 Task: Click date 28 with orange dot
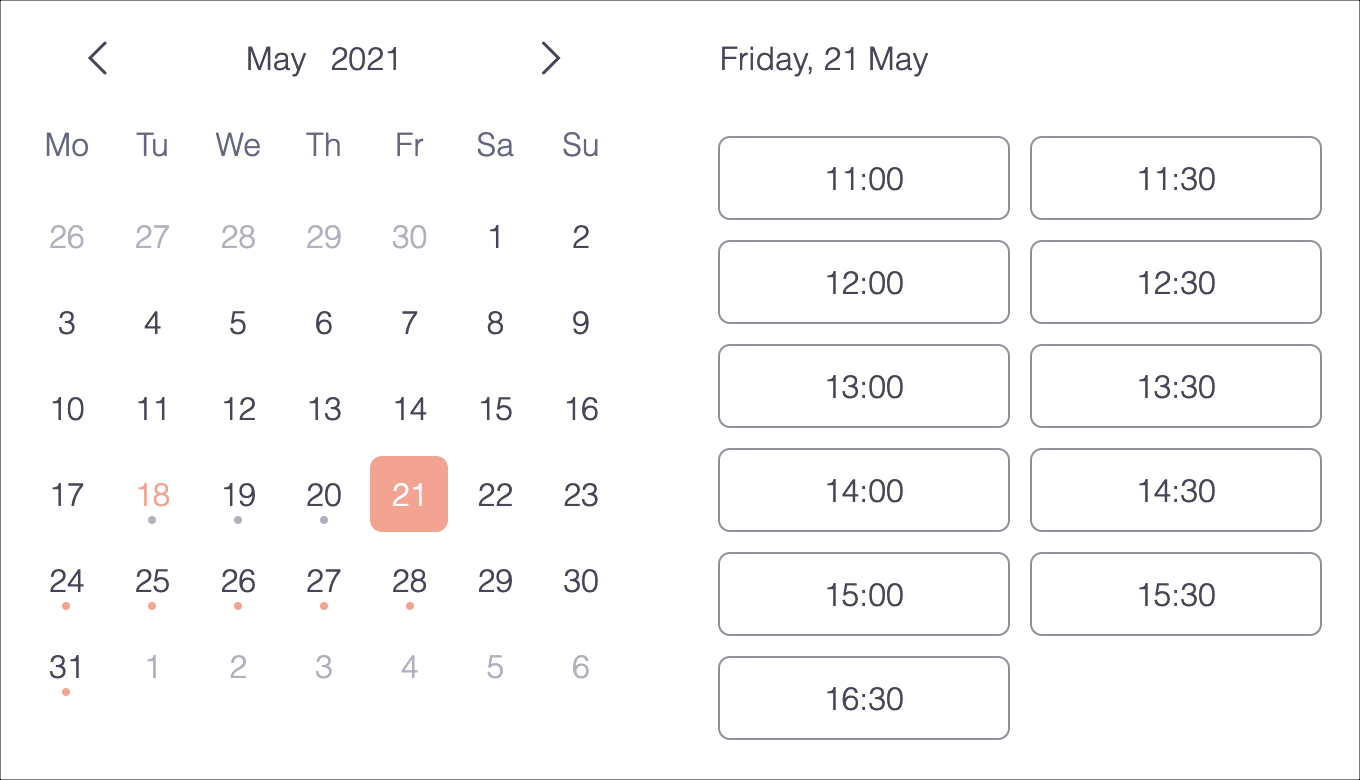click(409, 581)
